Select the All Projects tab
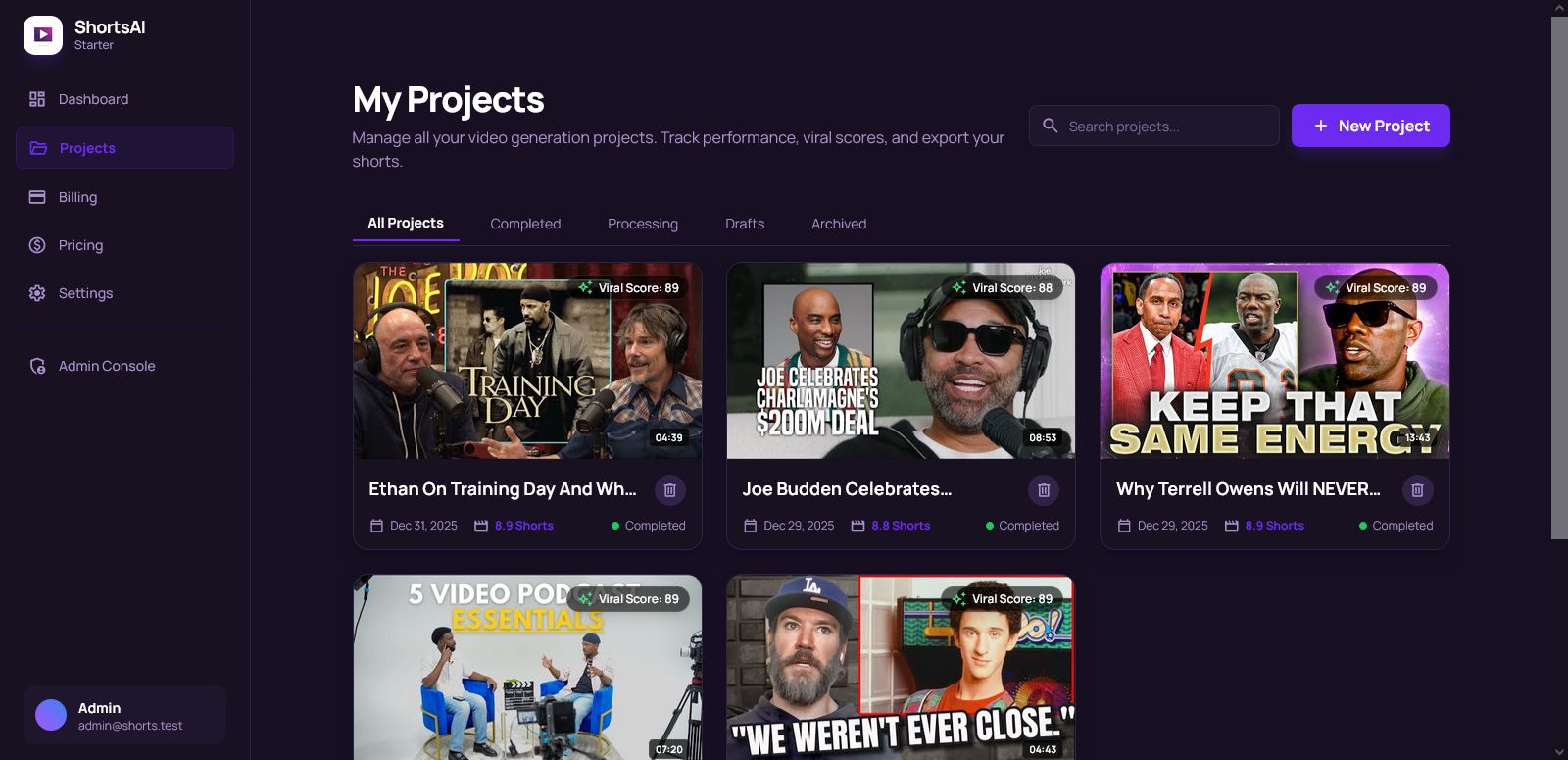 406,224
